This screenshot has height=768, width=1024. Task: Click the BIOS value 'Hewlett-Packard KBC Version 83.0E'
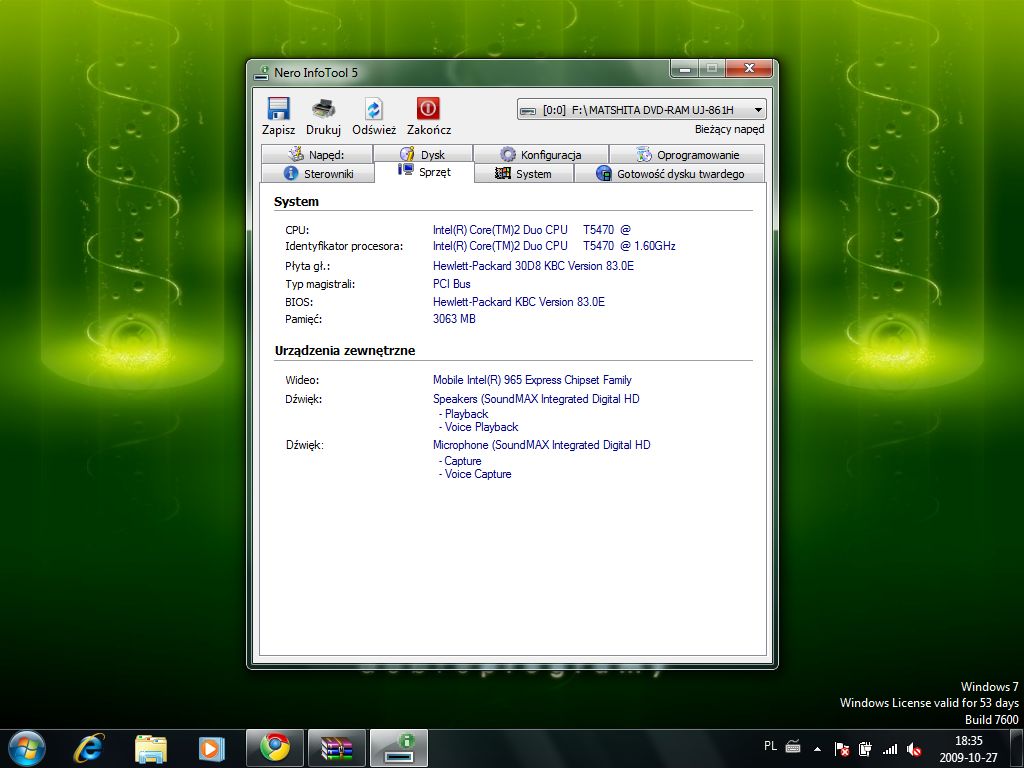pos(519,302)
